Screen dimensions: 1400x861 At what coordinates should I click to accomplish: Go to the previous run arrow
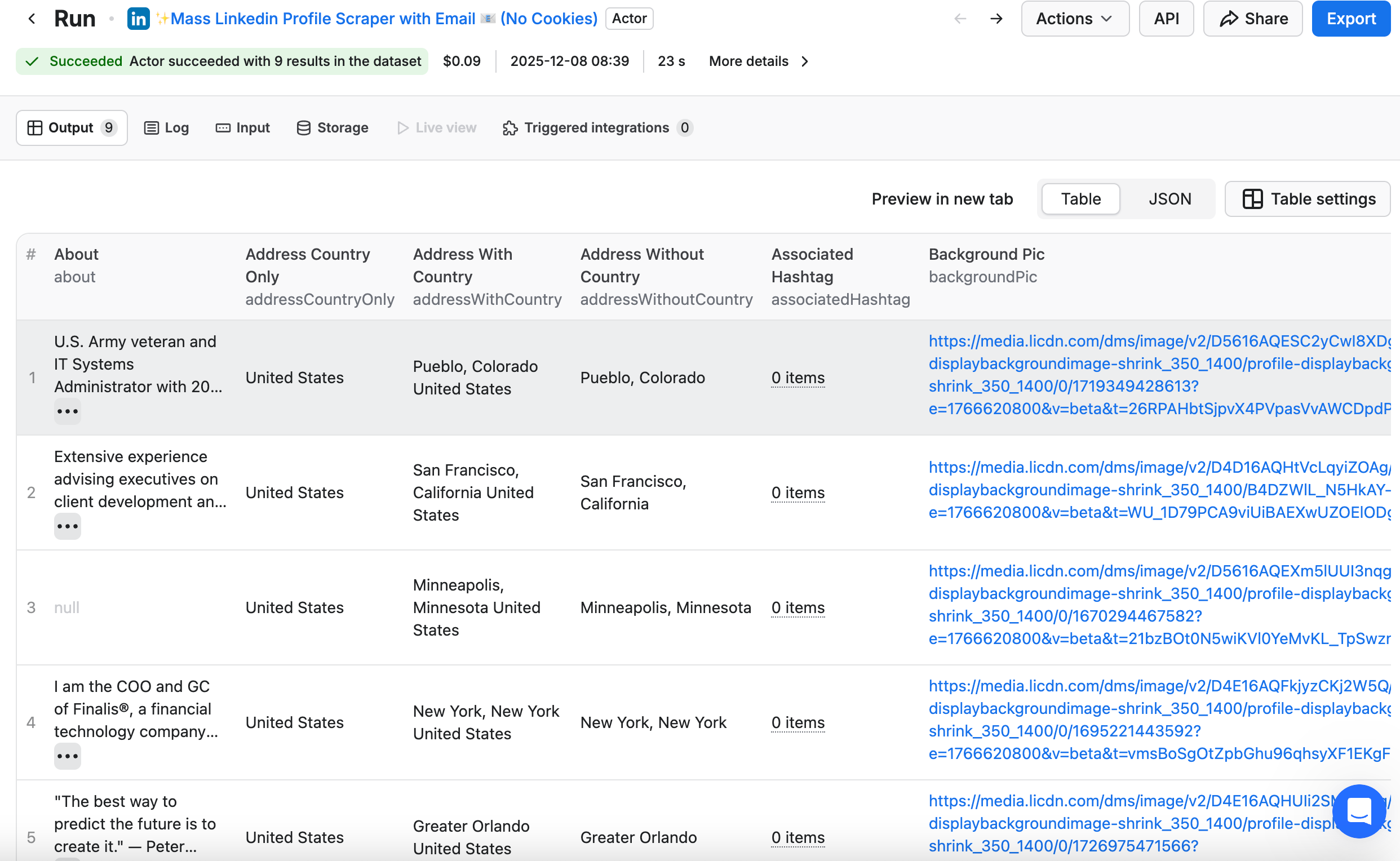pos(960,19)
